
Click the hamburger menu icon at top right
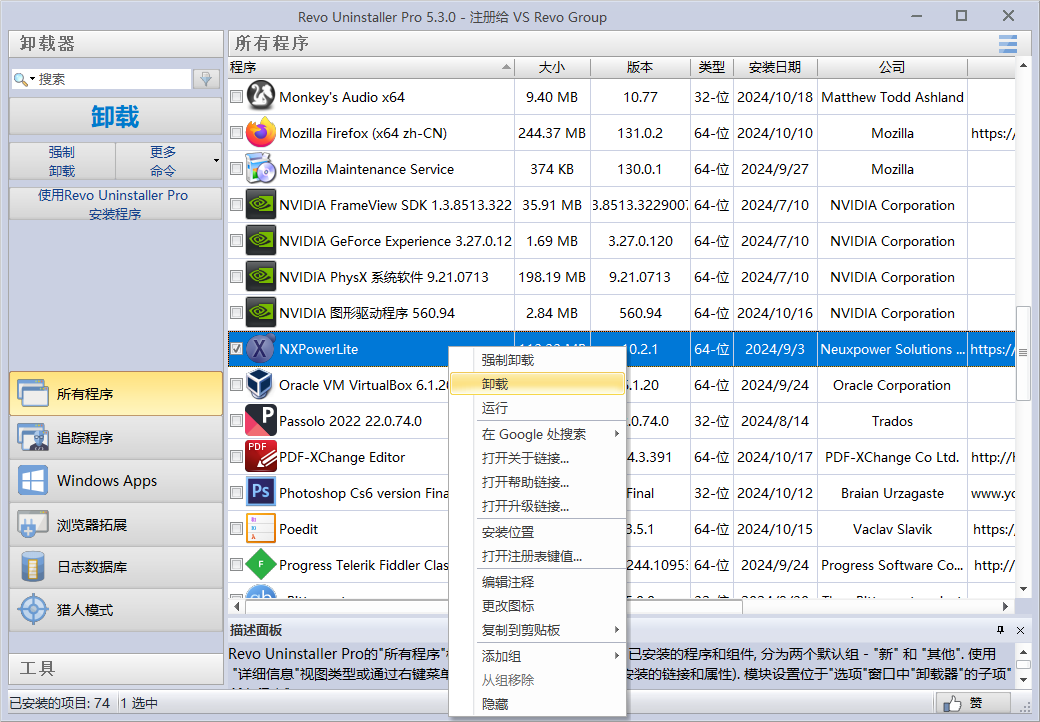point(1008,44)
